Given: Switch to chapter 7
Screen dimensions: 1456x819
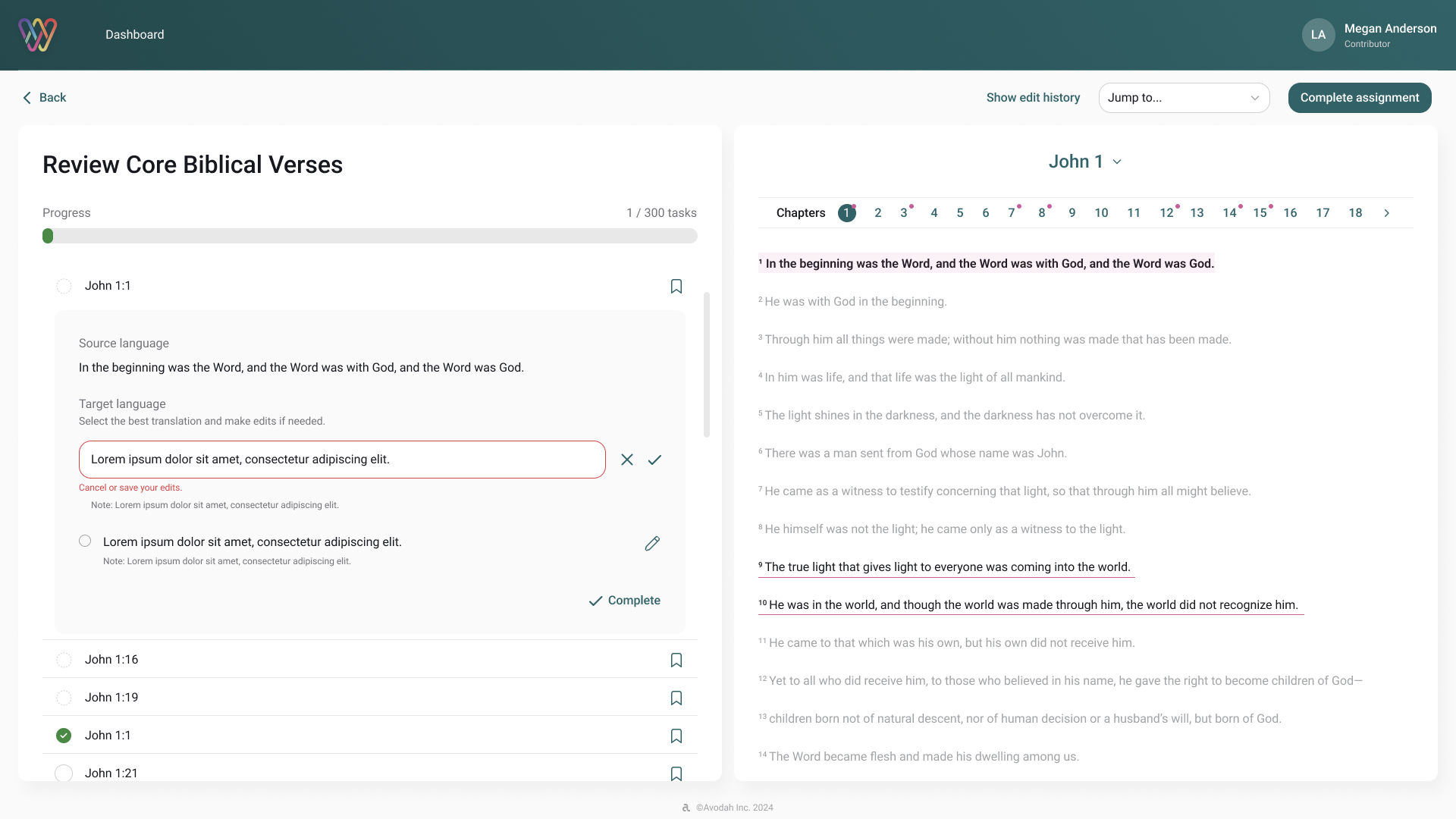Looking at the screenshot, I should (x=1012, y=213).
